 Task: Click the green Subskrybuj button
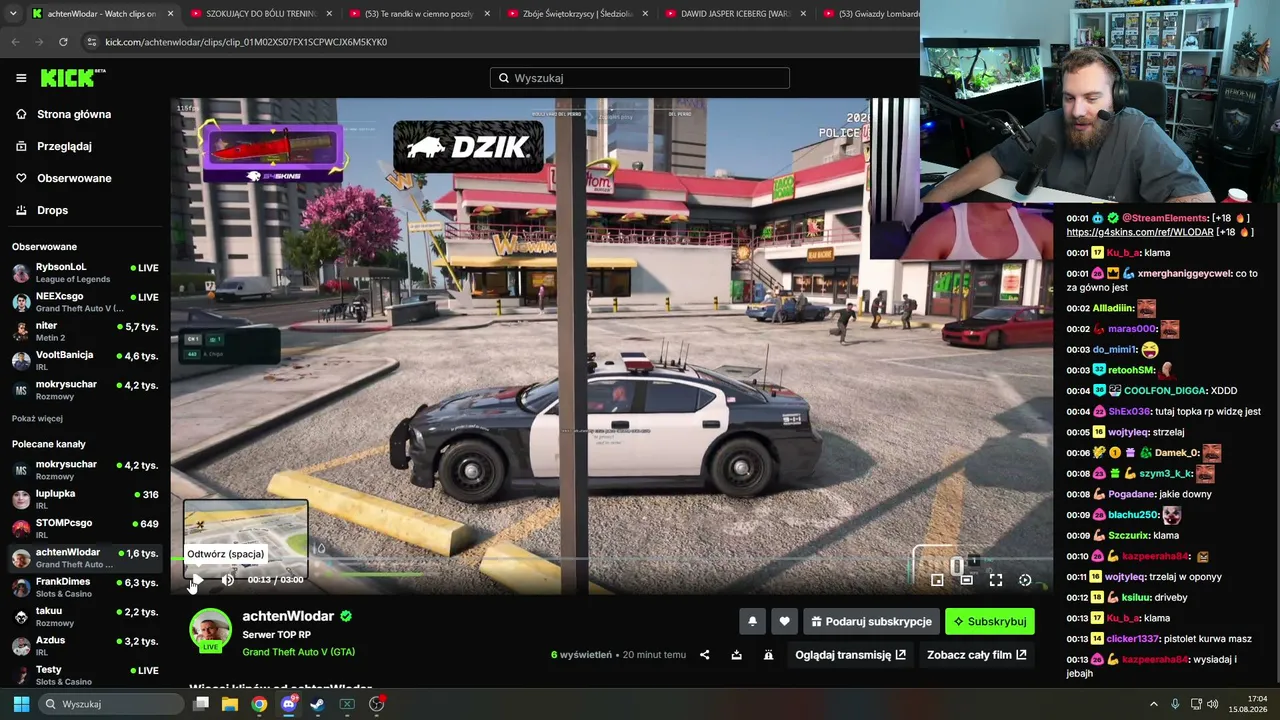click(x=990, y=621)
